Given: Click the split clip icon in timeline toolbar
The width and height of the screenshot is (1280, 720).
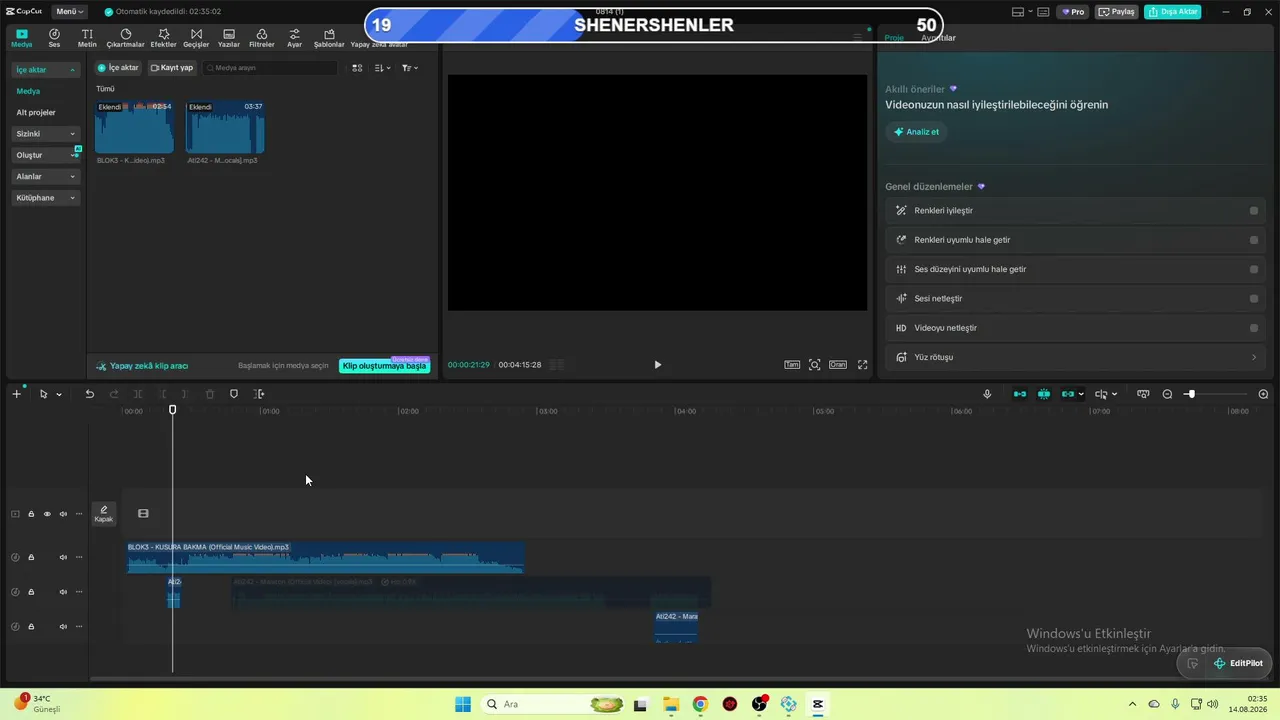Looking at the screenshot, I should pos(138,394).
